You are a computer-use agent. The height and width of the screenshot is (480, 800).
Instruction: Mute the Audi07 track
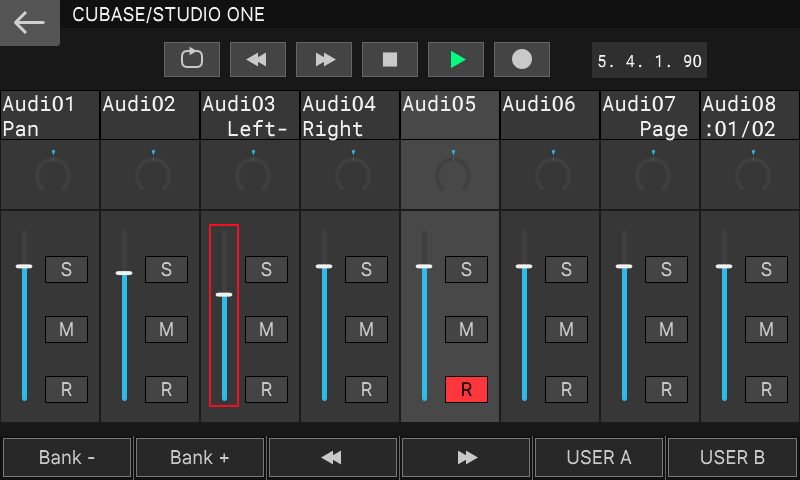coord(666,330)
